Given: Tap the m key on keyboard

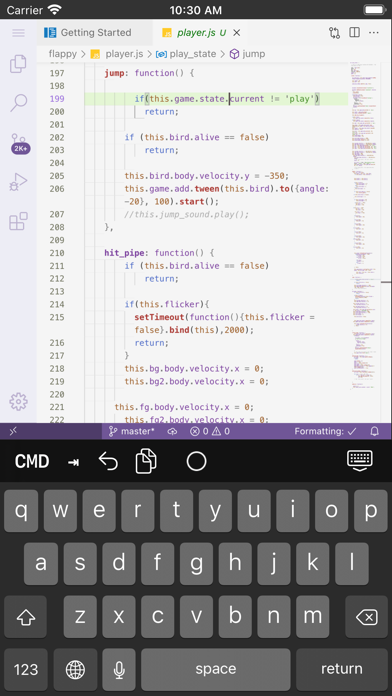Looking at the screenshot, I should point(313,617).
